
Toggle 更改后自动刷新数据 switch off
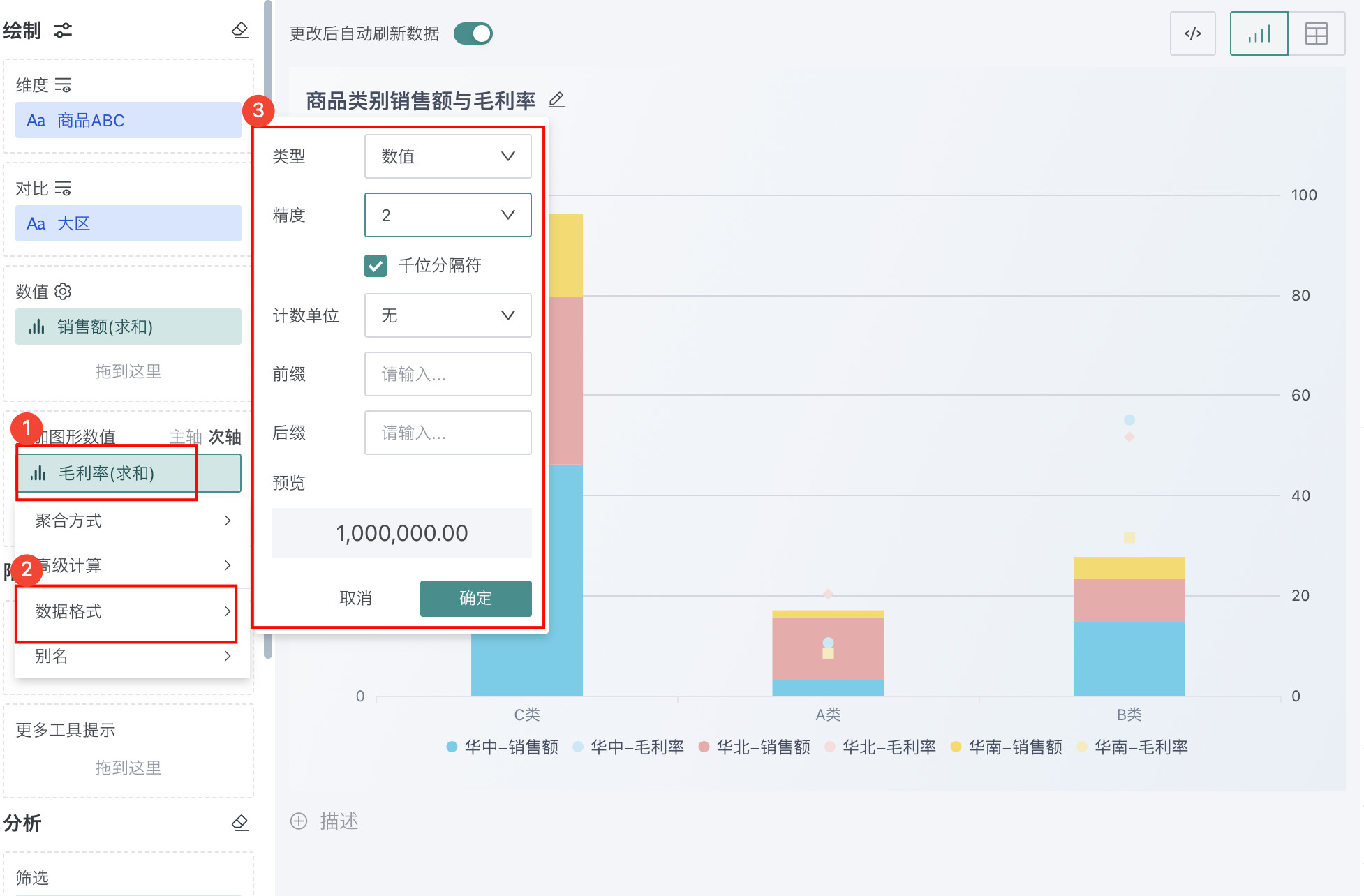(473, 33)
